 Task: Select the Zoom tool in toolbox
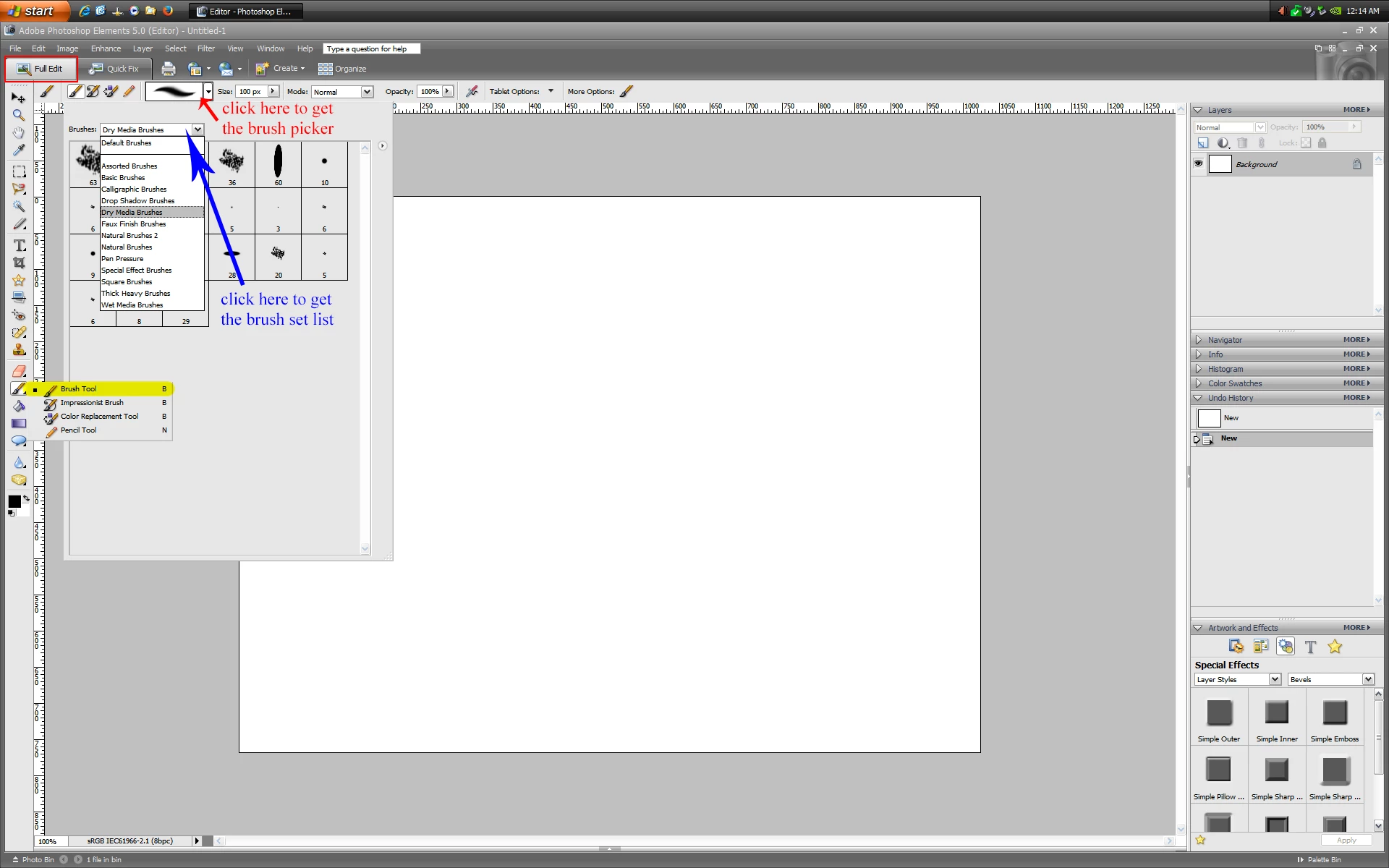pos(19,115)
